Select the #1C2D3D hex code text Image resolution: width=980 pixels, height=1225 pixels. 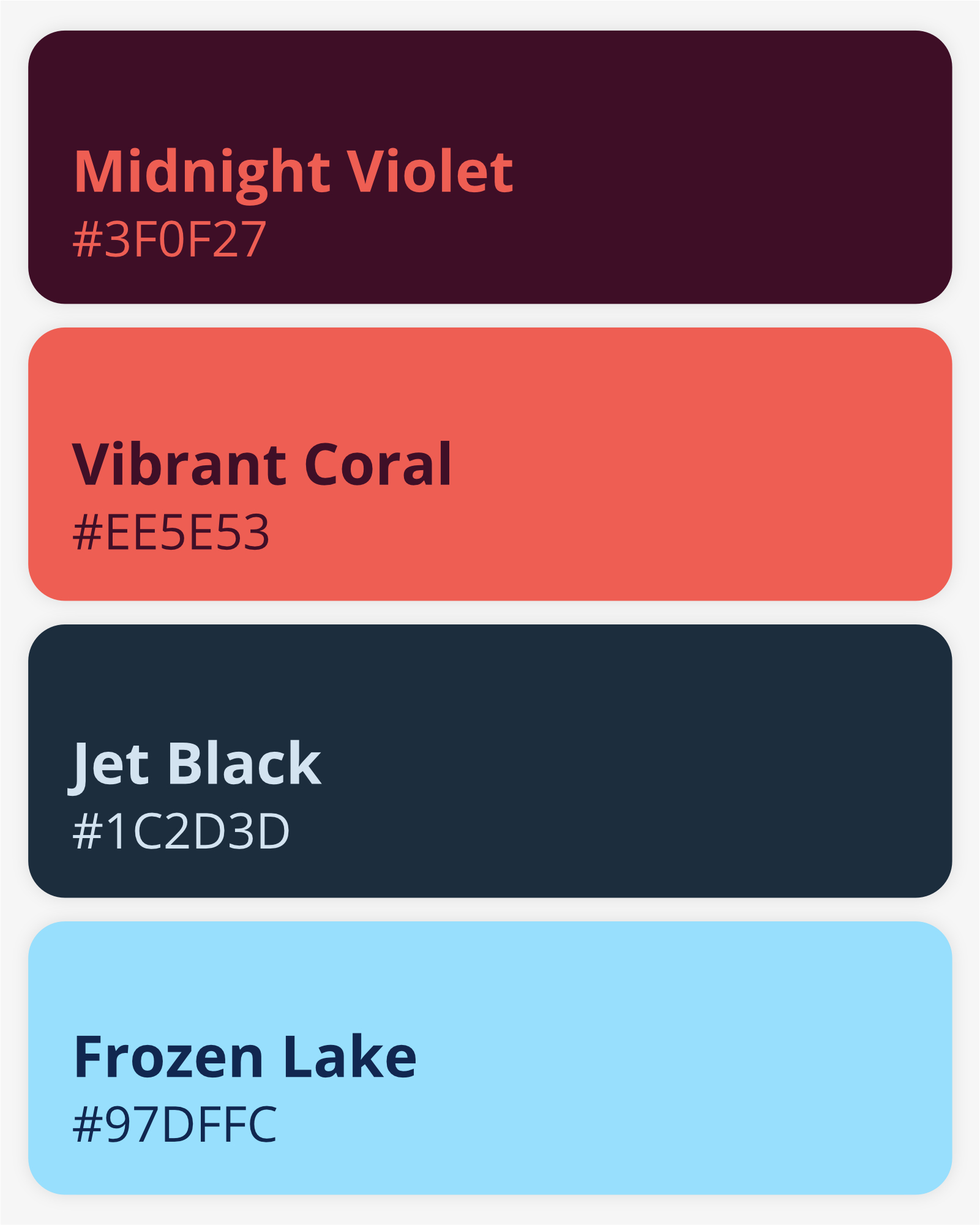click(181, 831)
